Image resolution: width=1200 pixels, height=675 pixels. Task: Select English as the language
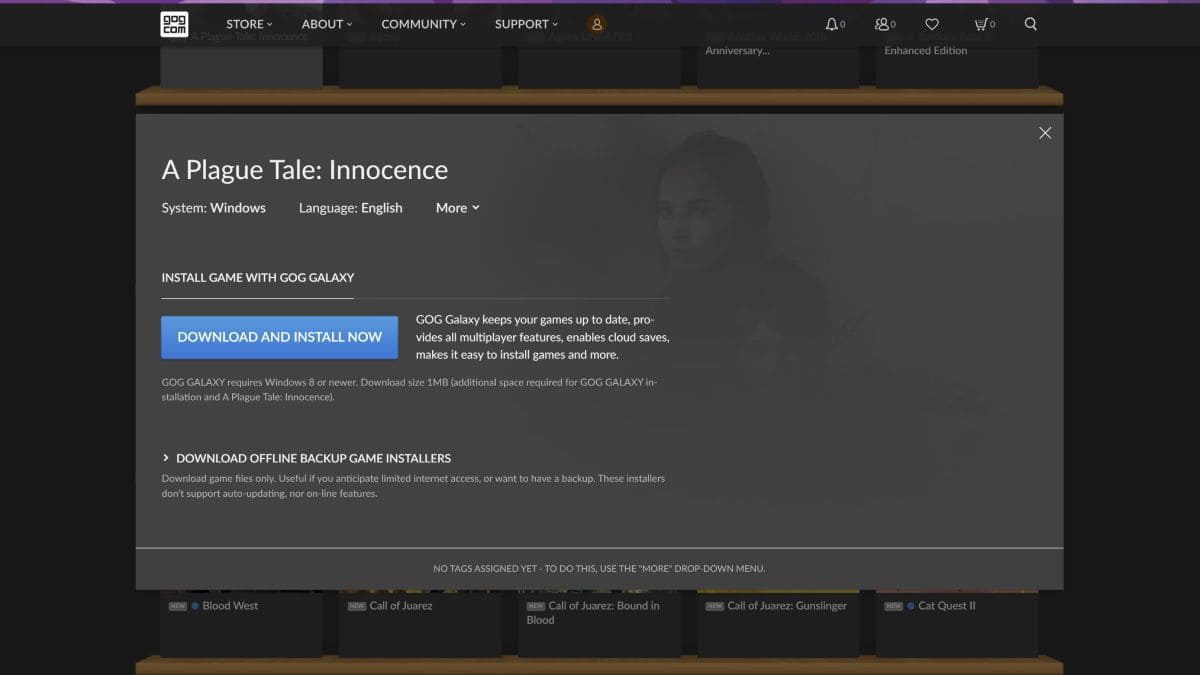tap(380, 208)
